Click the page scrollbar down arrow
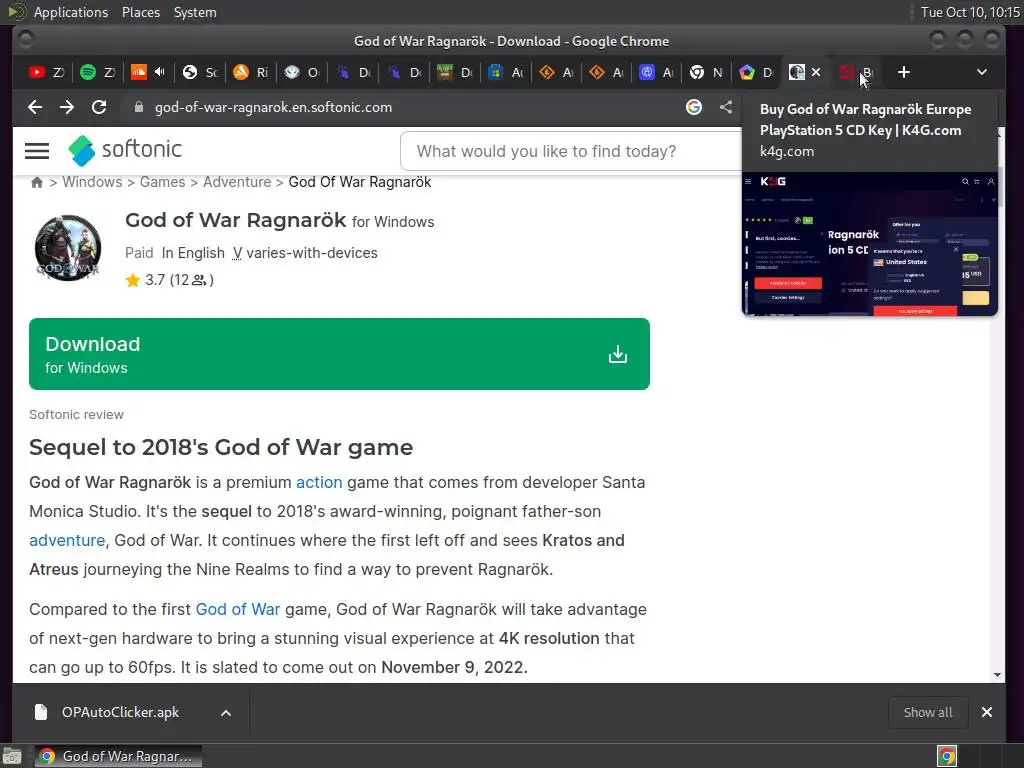Viewport: 1024px width, 768px height. point(997,675)
